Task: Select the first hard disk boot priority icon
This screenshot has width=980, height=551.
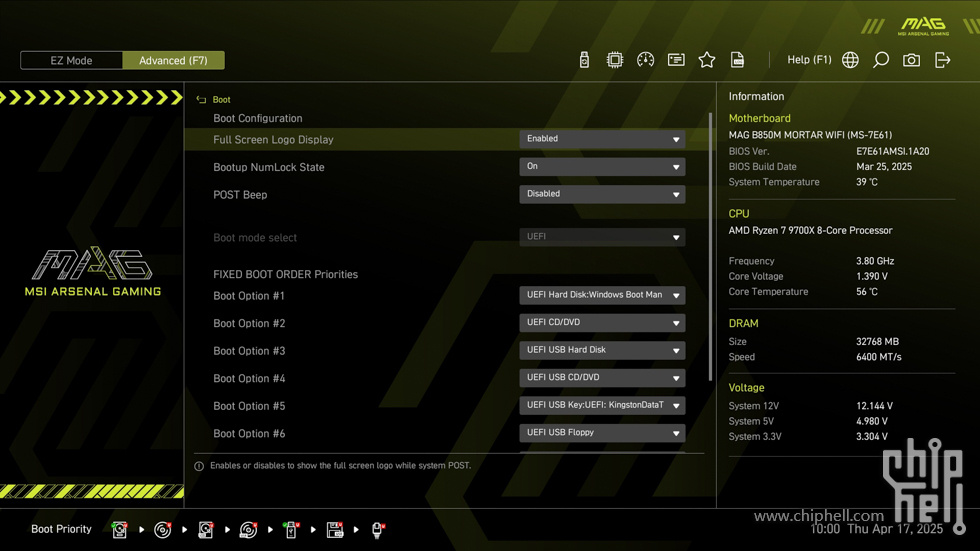Action: click(119, 530)
